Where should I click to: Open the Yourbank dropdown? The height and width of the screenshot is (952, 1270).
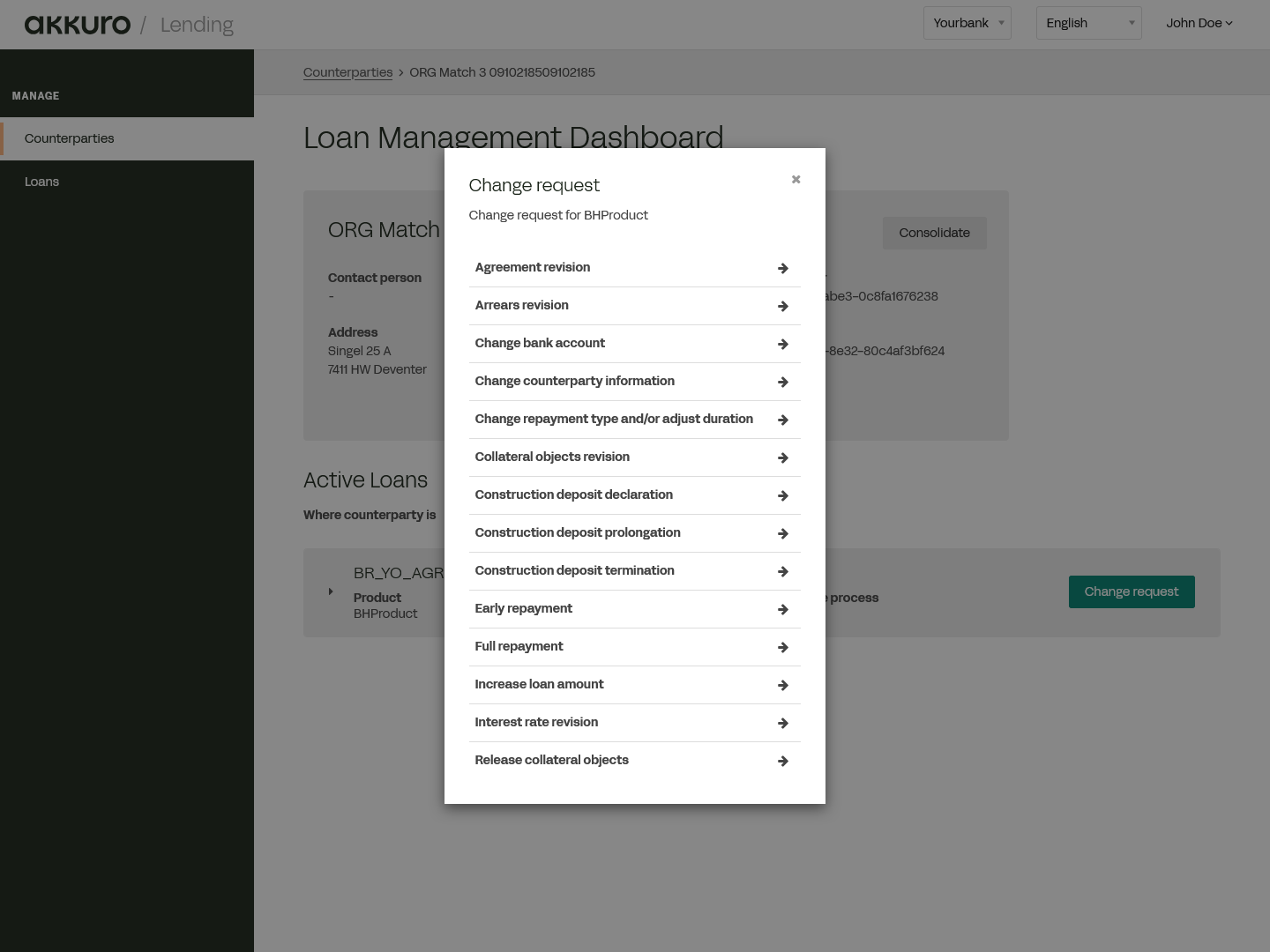point(967,23)
